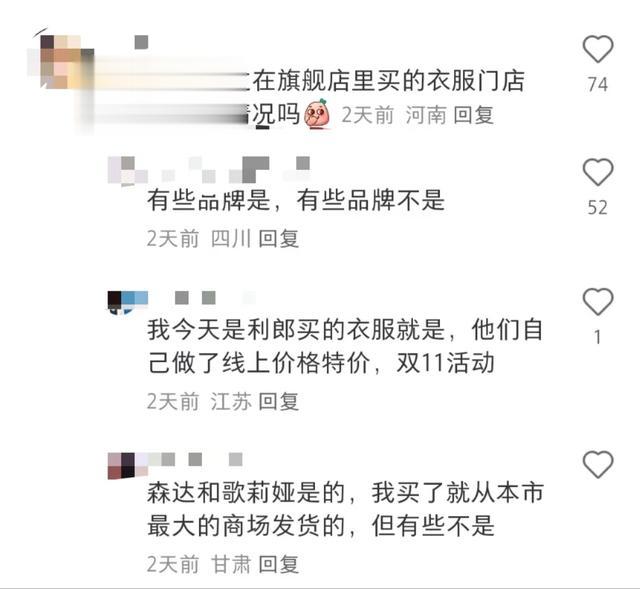Reply to the Henan comment

click(474, 115)
